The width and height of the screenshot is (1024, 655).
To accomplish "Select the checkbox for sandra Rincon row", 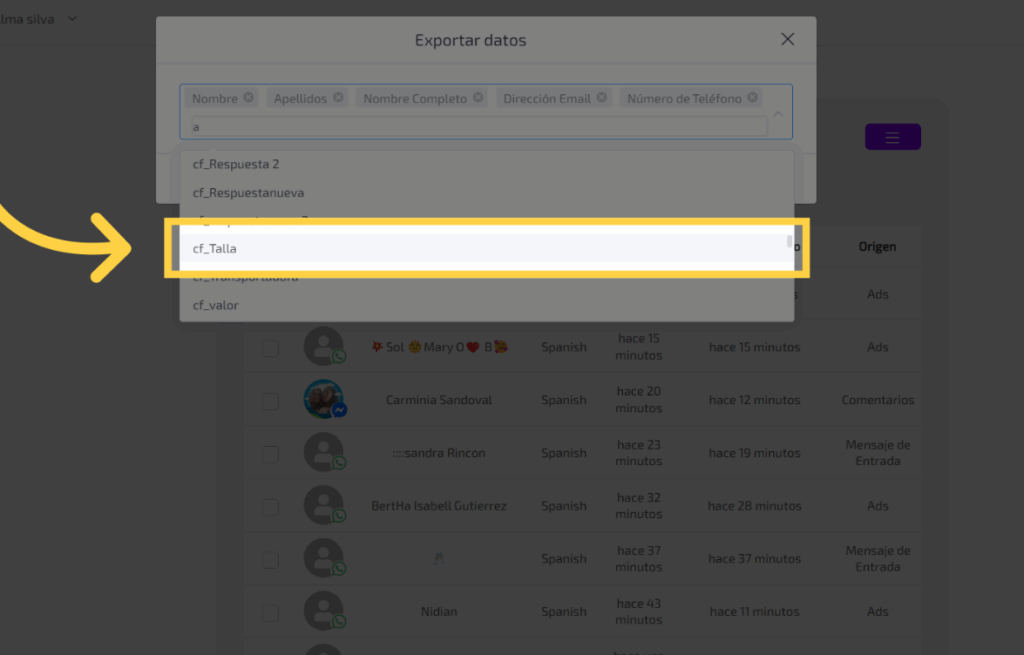I will tap(270, 453).
